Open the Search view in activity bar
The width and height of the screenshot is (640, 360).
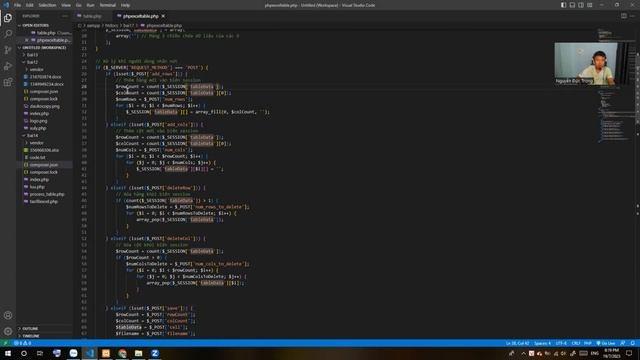(8, 34)
